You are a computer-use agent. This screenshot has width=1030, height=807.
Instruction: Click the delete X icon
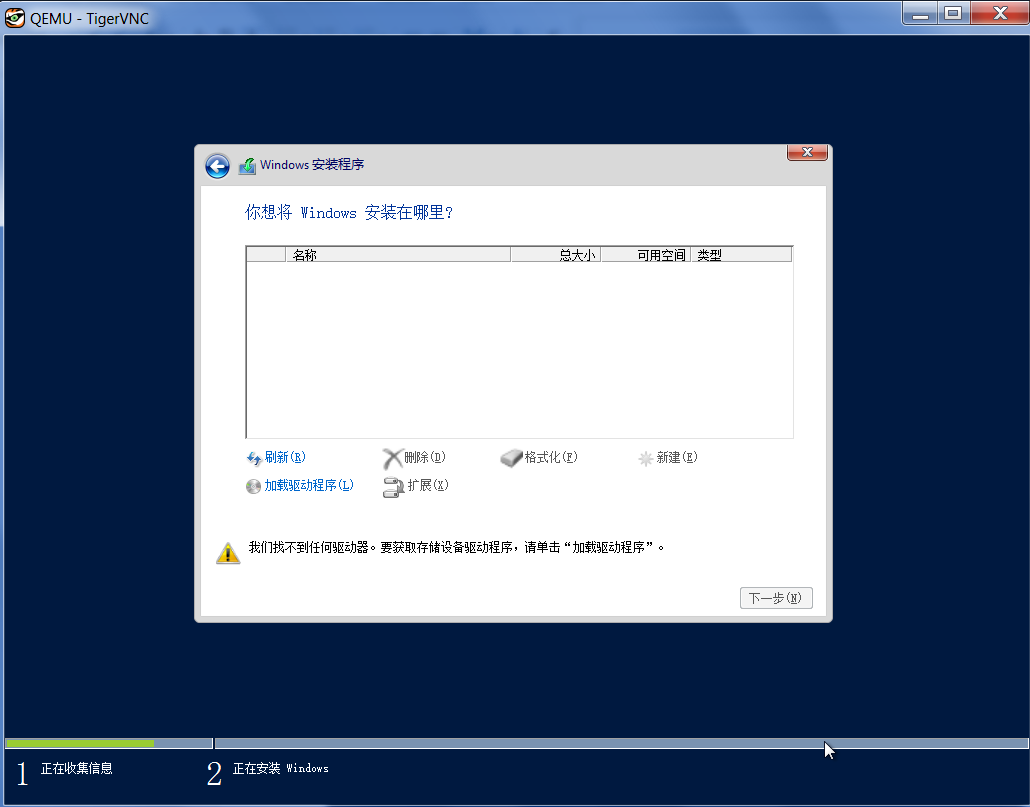coord(392,458)
